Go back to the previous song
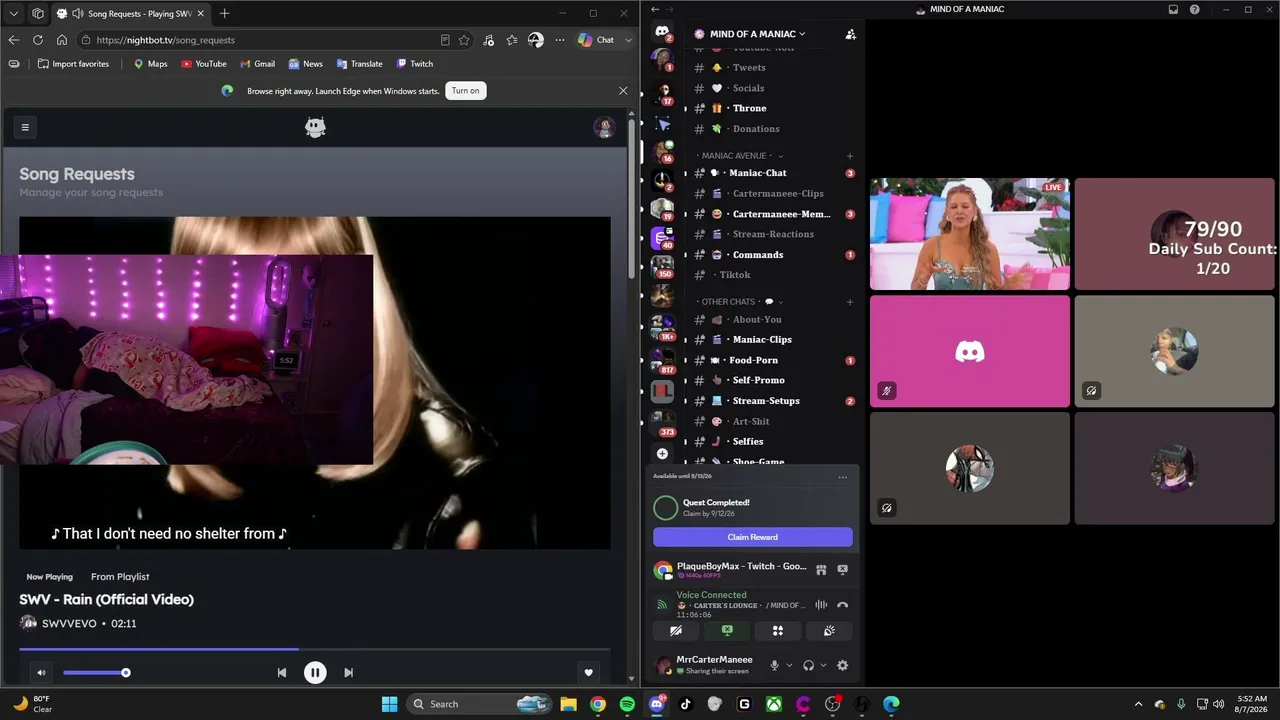1280x720 pixels. (282, 672)
